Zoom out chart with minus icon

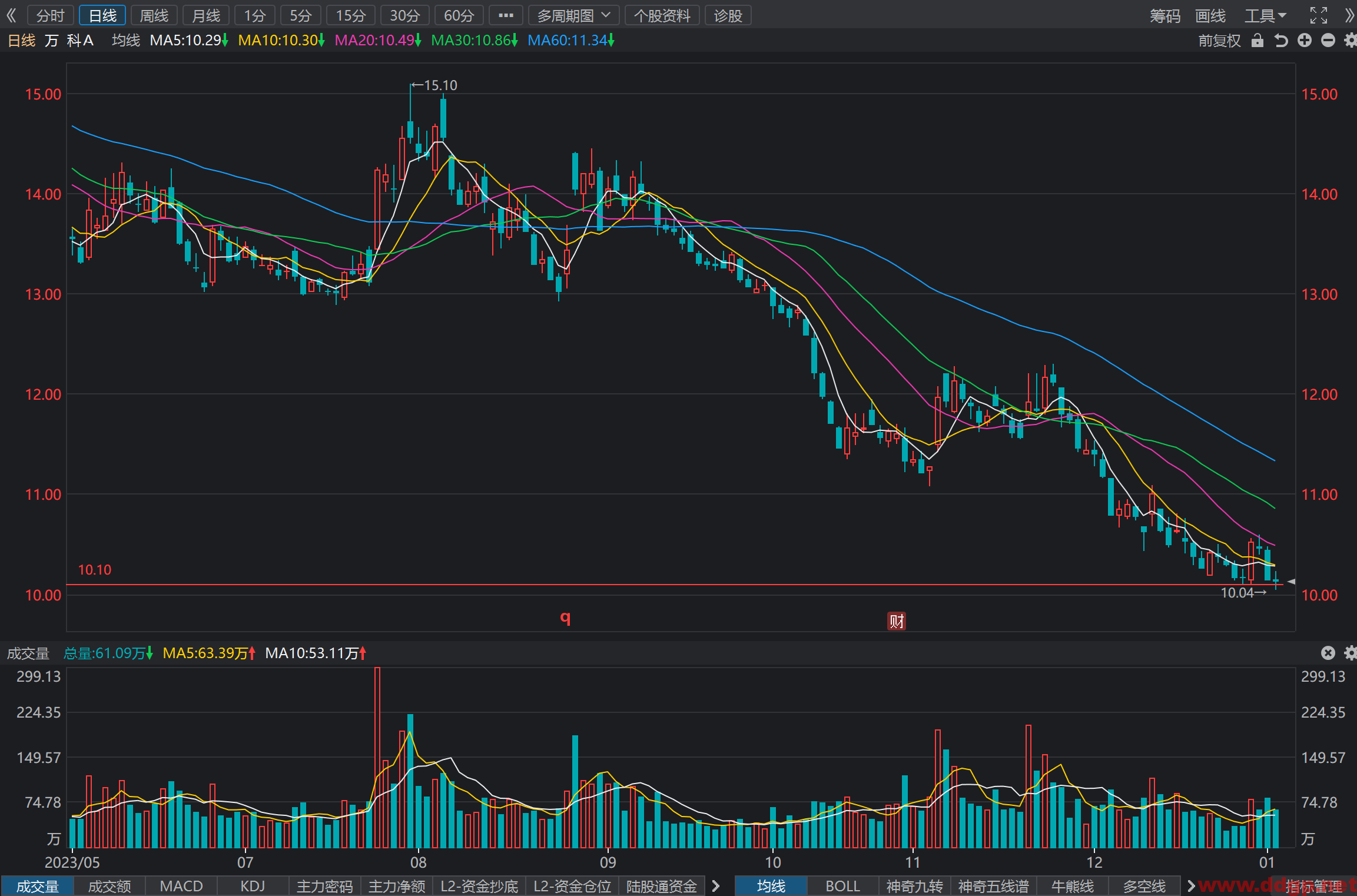tap(1328, 41)
